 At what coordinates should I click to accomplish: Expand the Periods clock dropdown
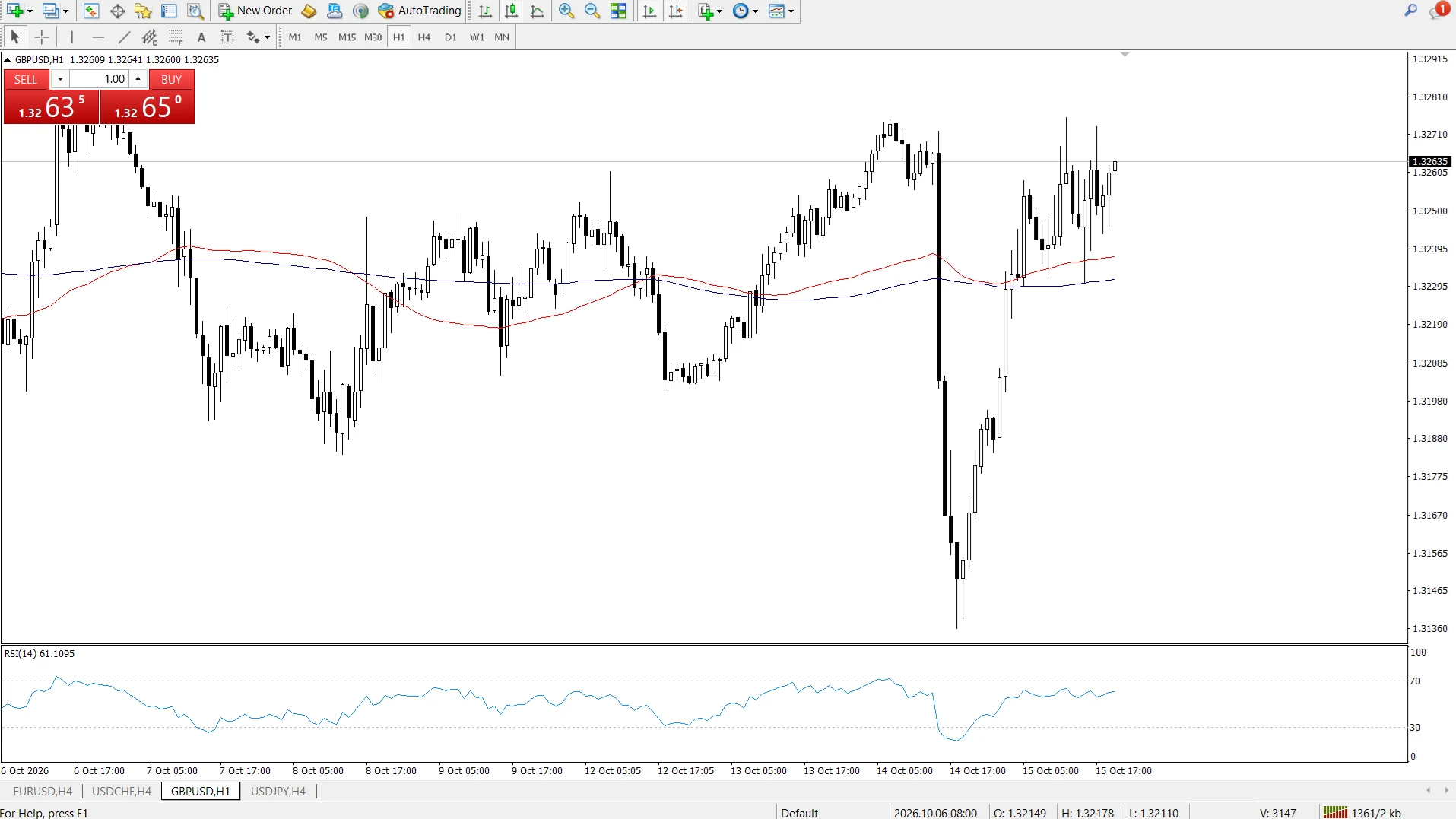tap(755, 11)
